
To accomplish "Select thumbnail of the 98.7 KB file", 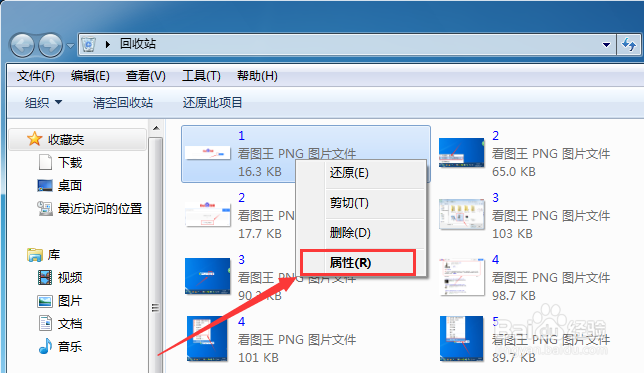I will click(462, 277).
